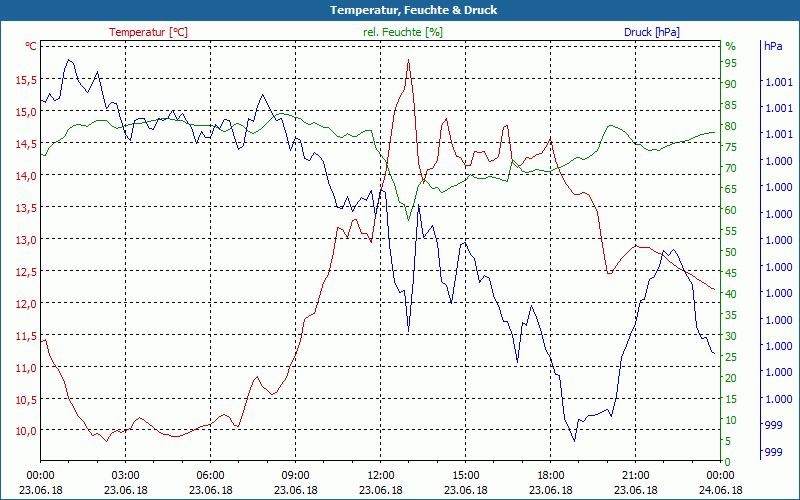This screenshot has width=800, height=500.
Task: Click the '30' humidity axis value
Action: 731,336
